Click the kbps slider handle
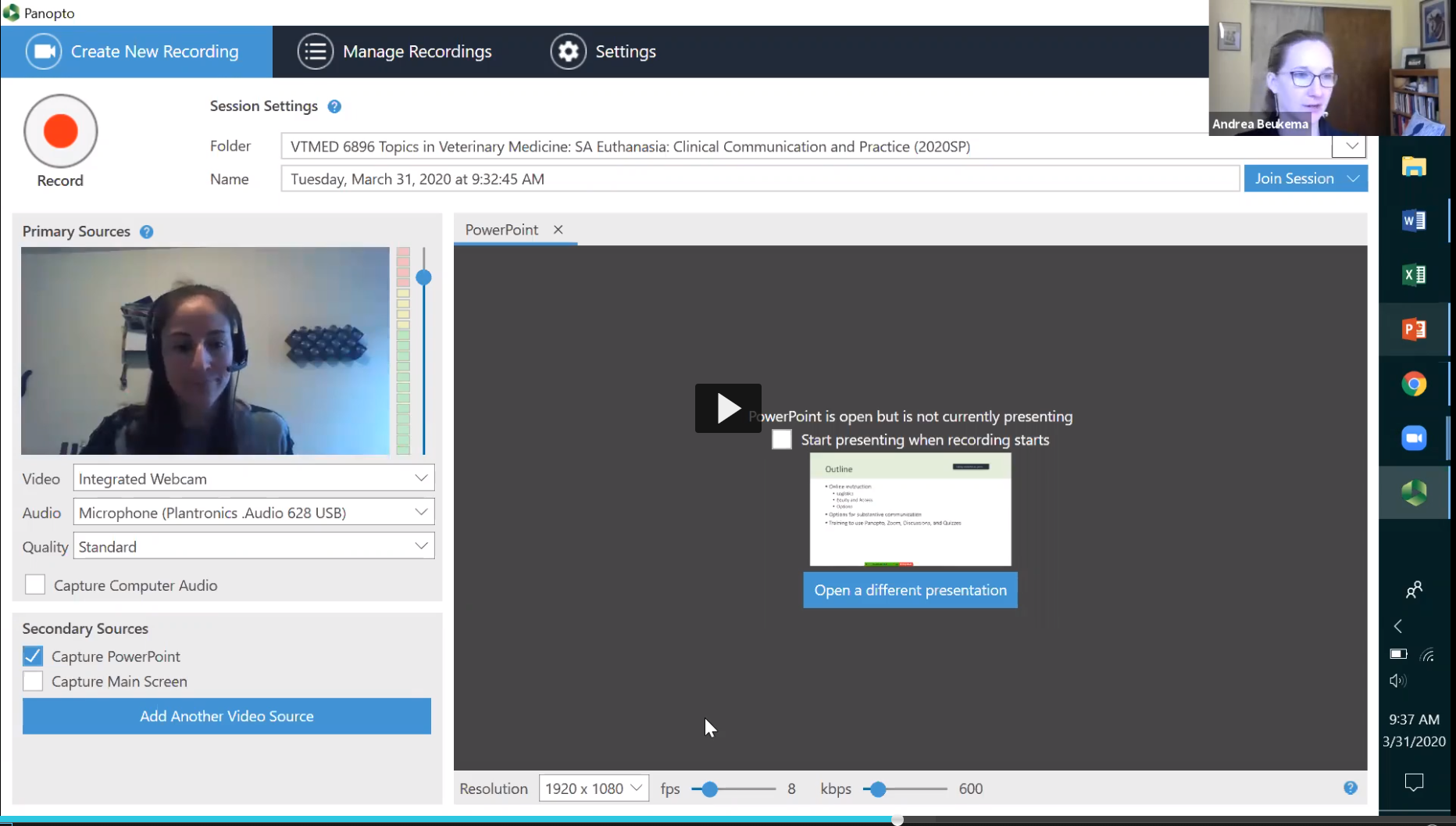The width and height of the screenshot is (1456, 826). (878, 789)
